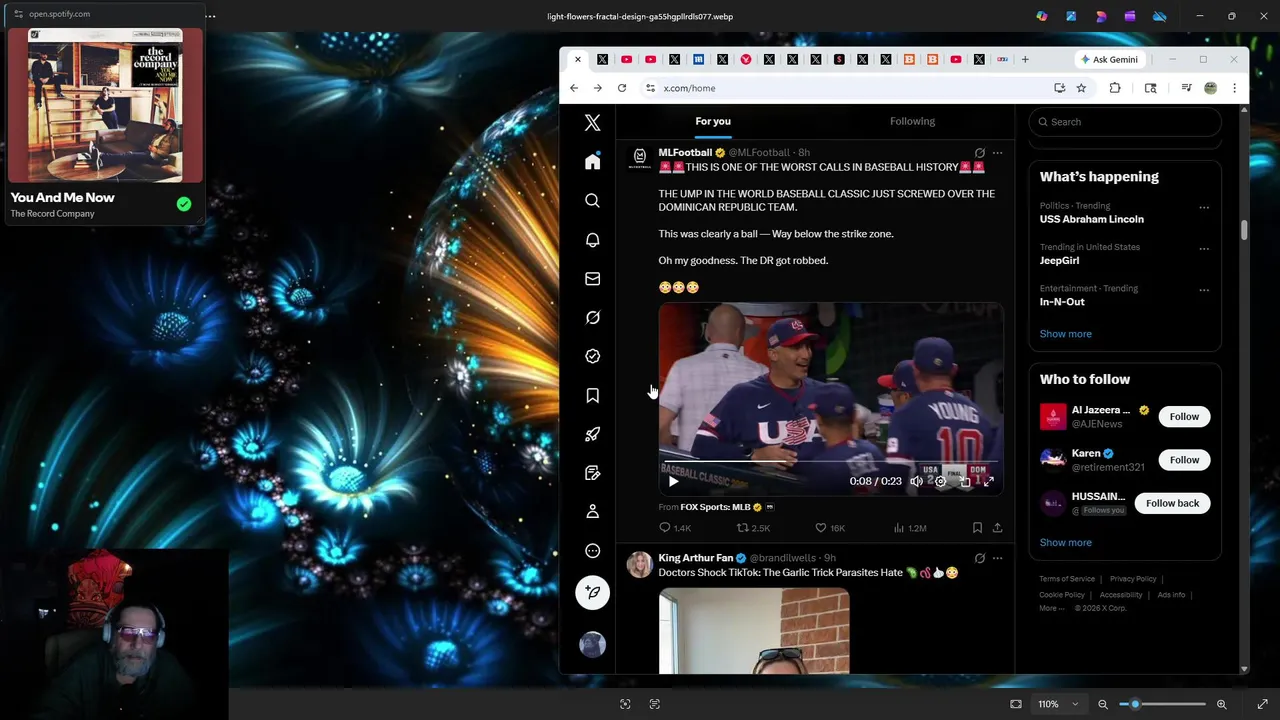The image size is (1280, 720).
Task: Open Chrome extensions puzzle icon
Action: tap(1115, 88)
